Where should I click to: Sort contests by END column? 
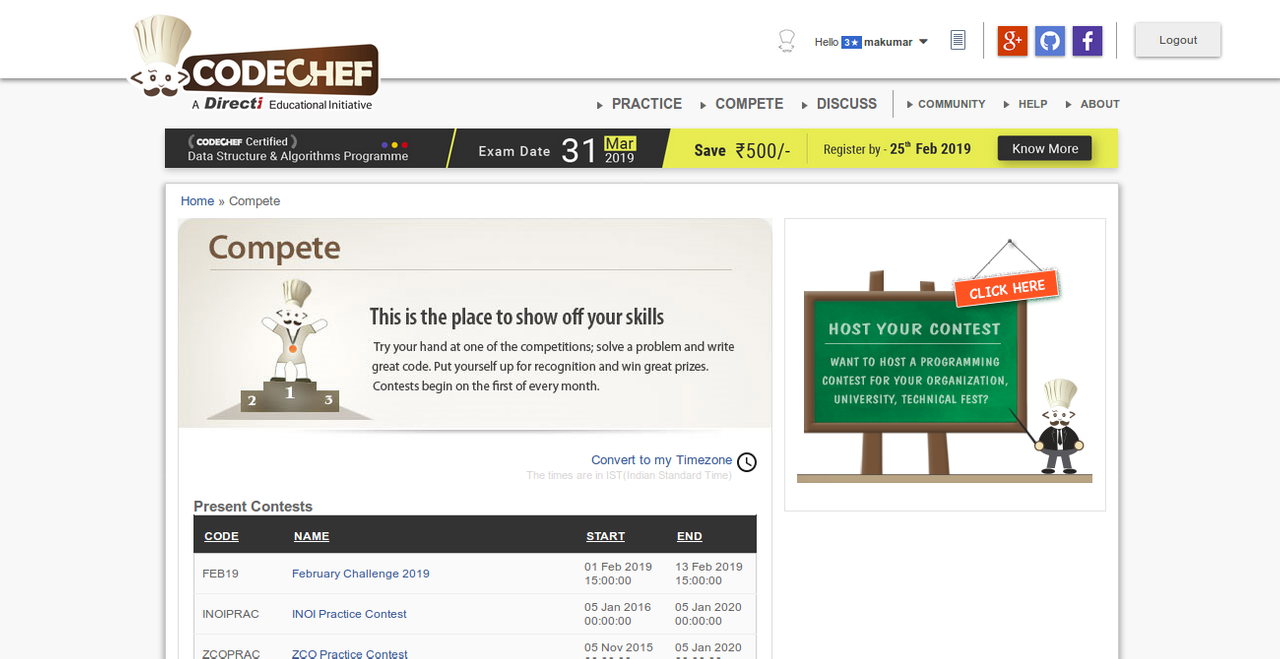[689, 537]
